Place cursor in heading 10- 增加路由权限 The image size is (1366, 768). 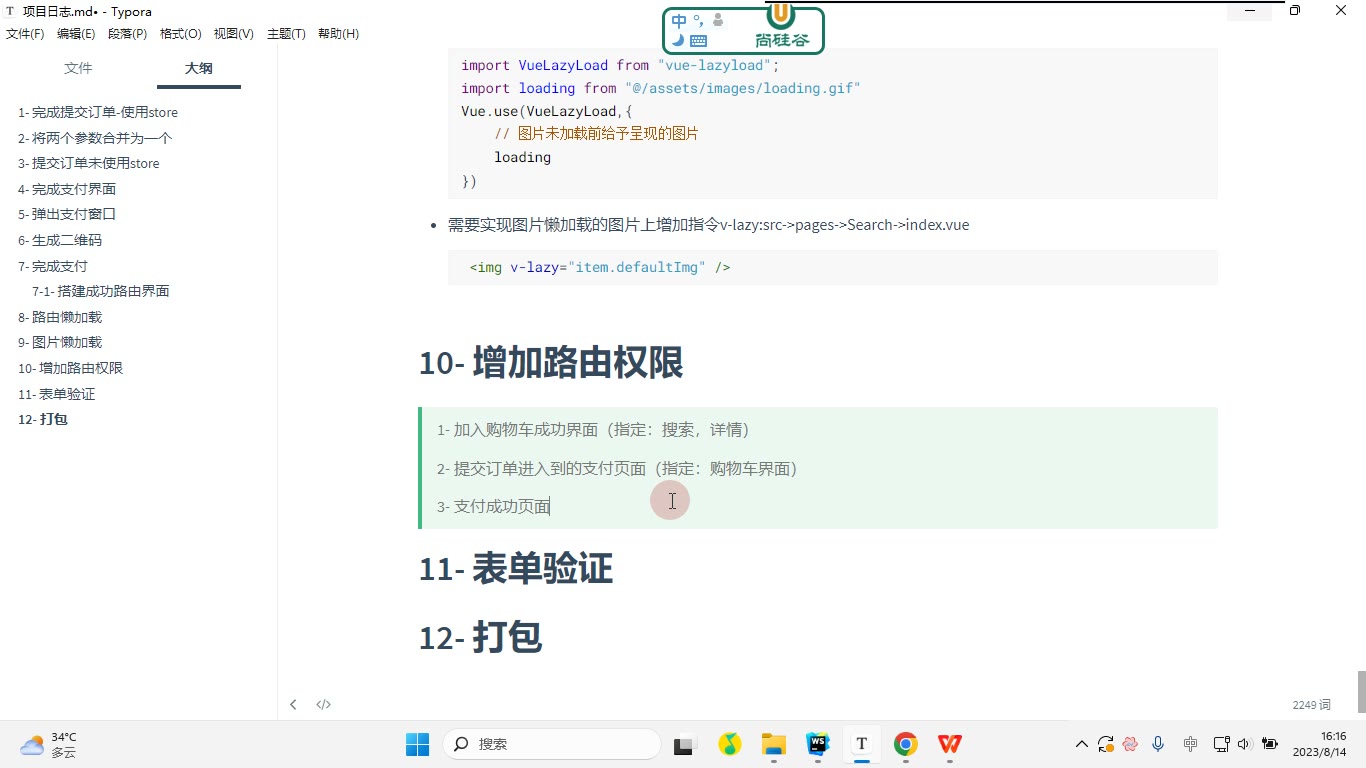coord(551,362)
